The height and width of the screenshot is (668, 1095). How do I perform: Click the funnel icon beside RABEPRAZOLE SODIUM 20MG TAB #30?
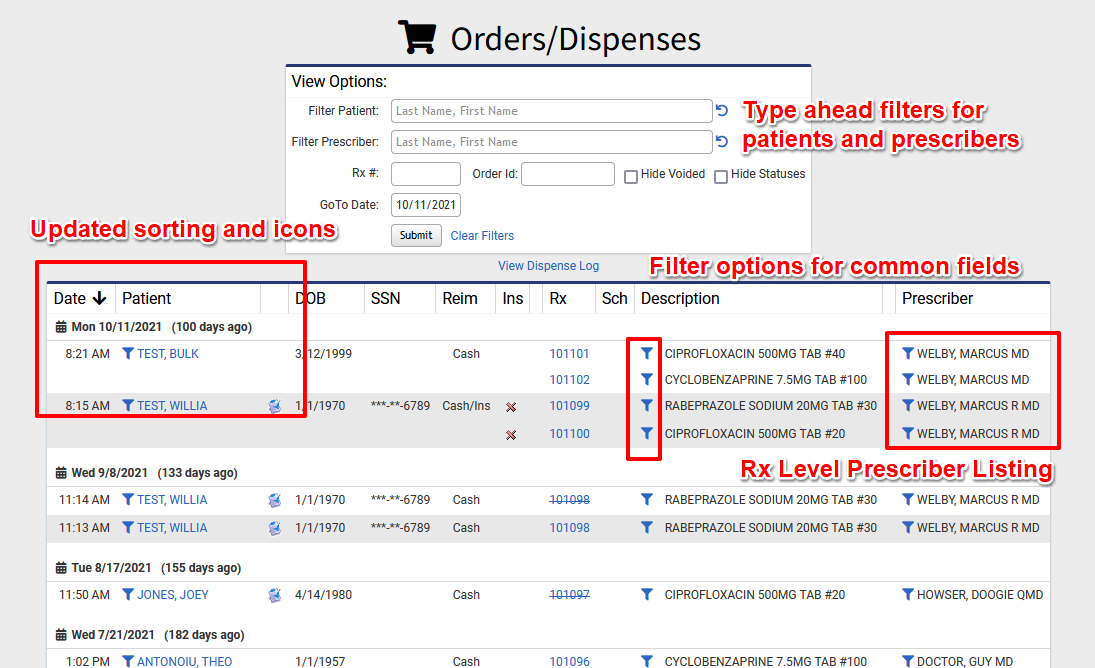[x=646, y=405]
